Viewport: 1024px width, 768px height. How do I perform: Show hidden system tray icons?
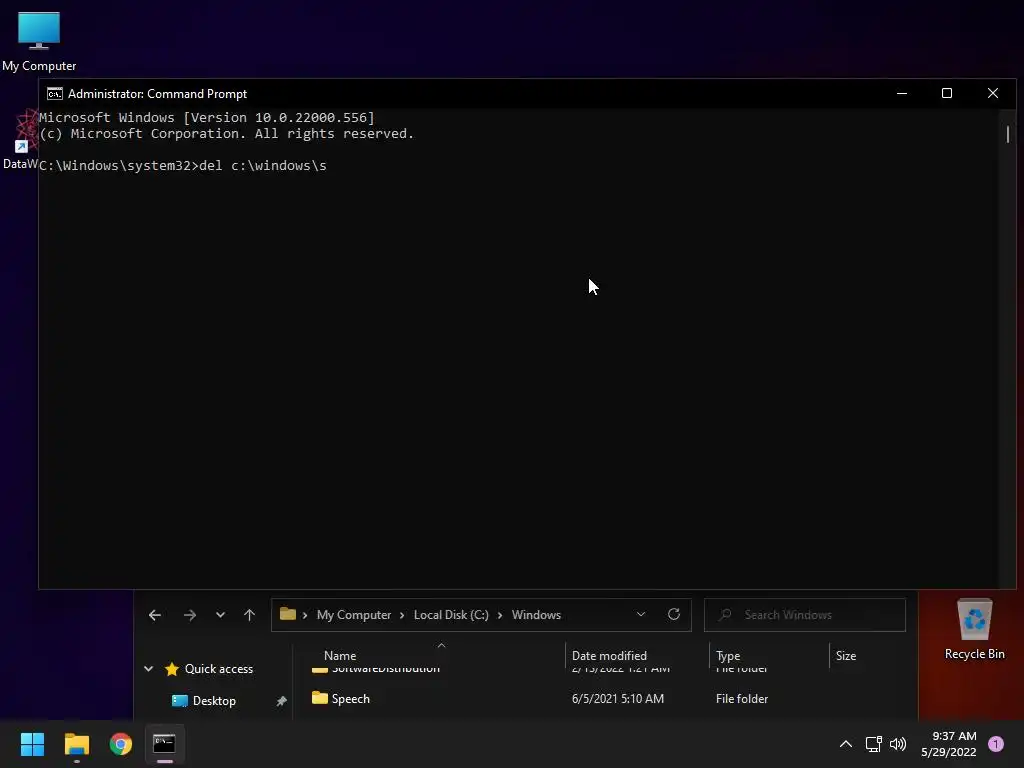point(846,744)
